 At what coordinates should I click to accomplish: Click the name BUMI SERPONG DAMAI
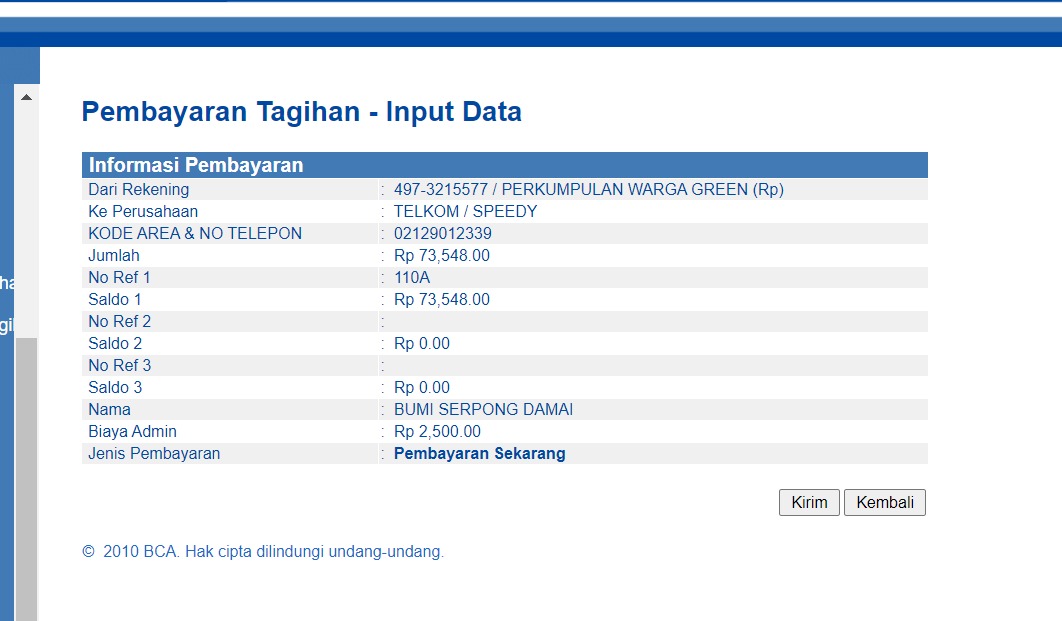coord(483,409)
